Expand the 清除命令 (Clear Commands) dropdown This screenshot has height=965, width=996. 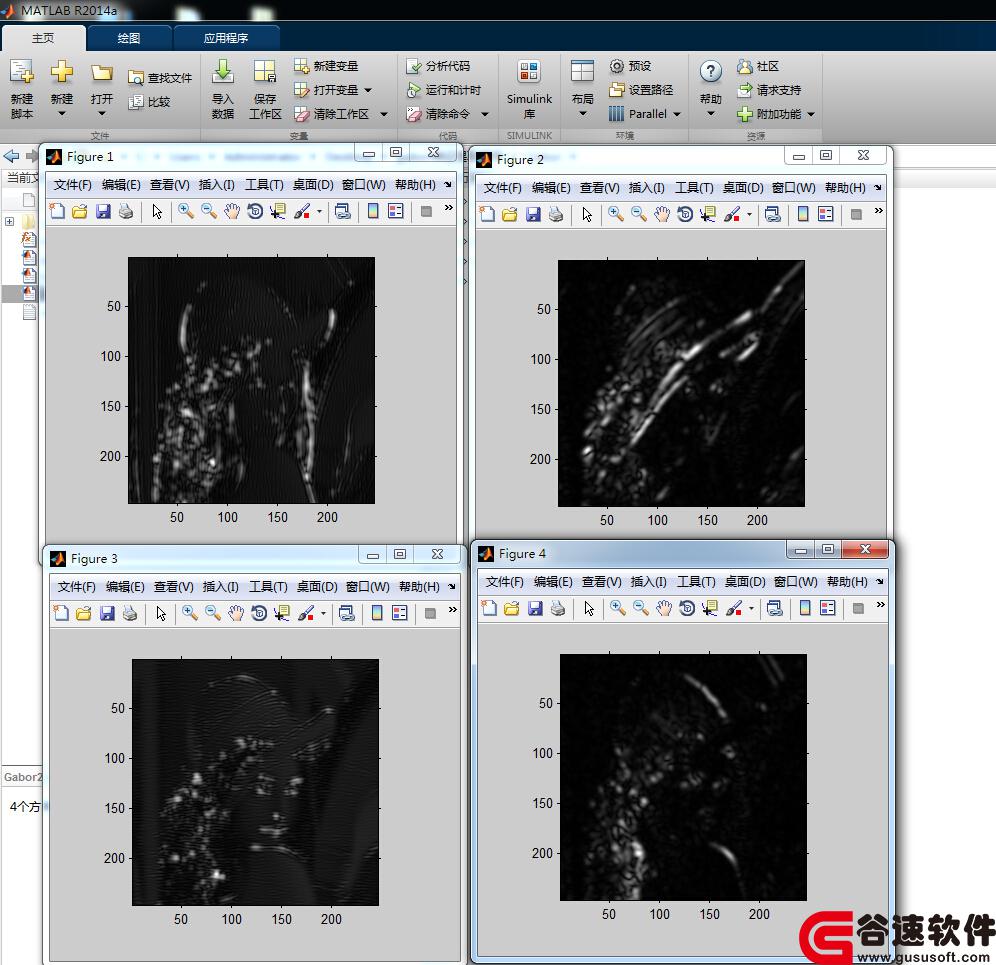coord(485,114)
